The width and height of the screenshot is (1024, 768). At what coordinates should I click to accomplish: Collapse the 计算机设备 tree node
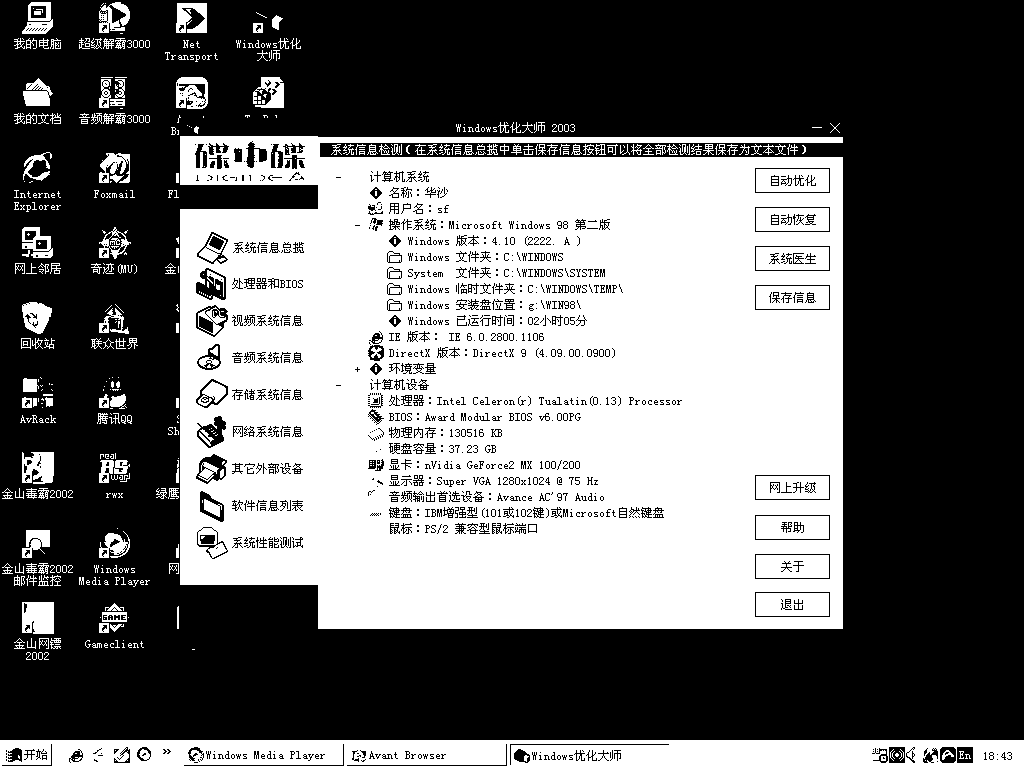pyautogui.click(x=338, y=385)
